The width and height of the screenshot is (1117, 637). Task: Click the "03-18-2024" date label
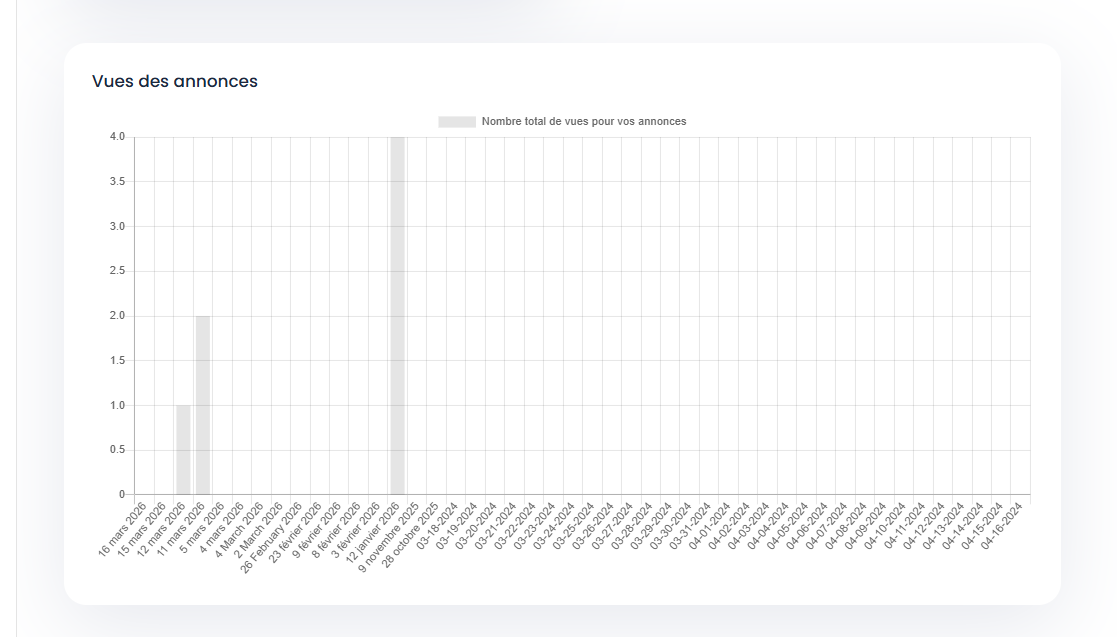440,523
